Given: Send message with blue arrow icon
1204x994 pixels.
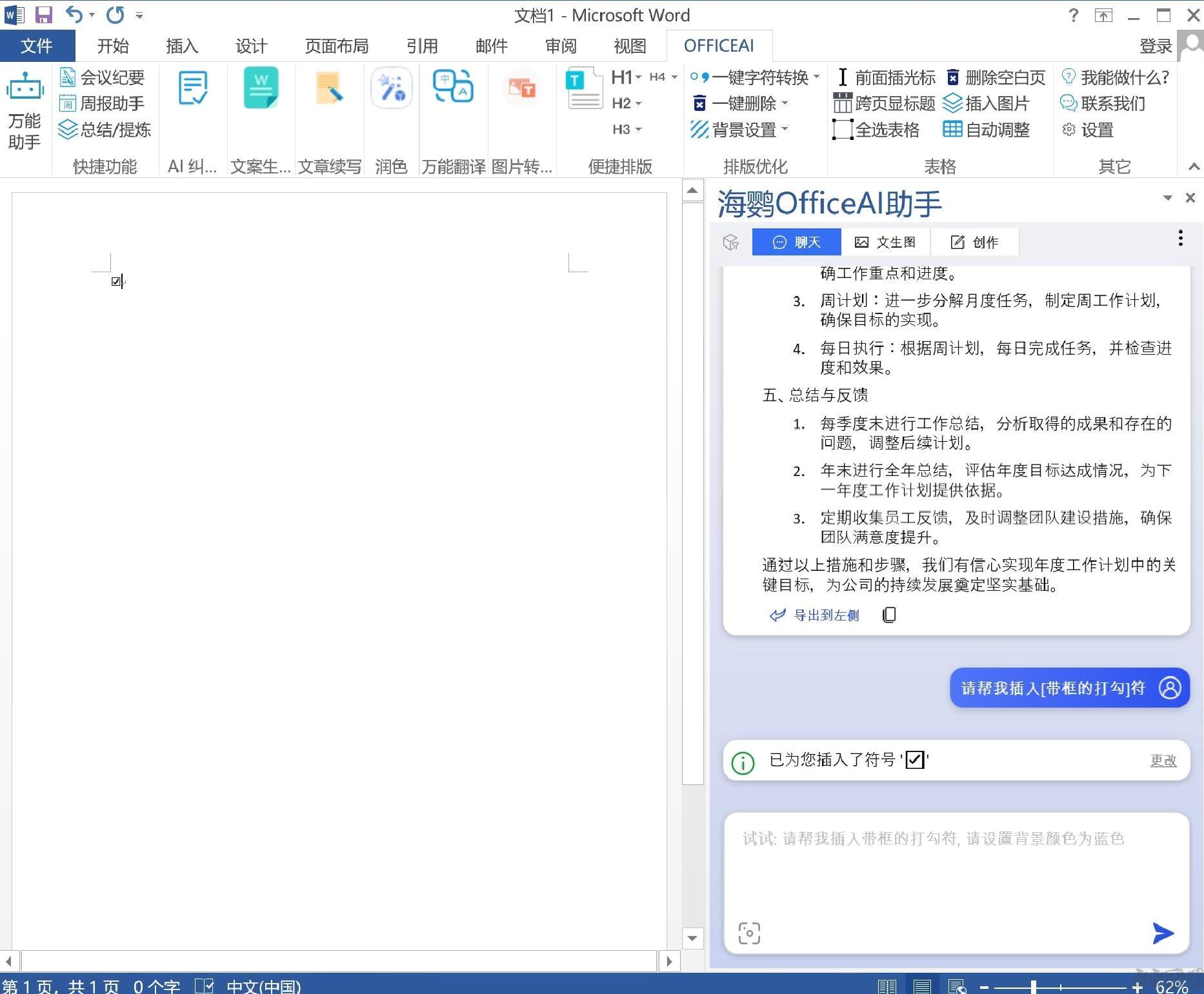Looking at the screenshot, I should click(x=1163, y=933).
